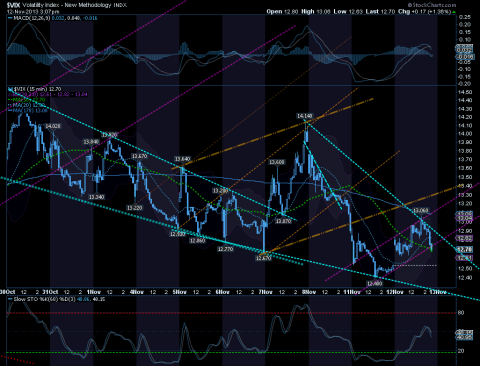Screen dimensions: 480x366
Task: Click the 13.060 price label near 12Nov
Action: coord(420,210)
